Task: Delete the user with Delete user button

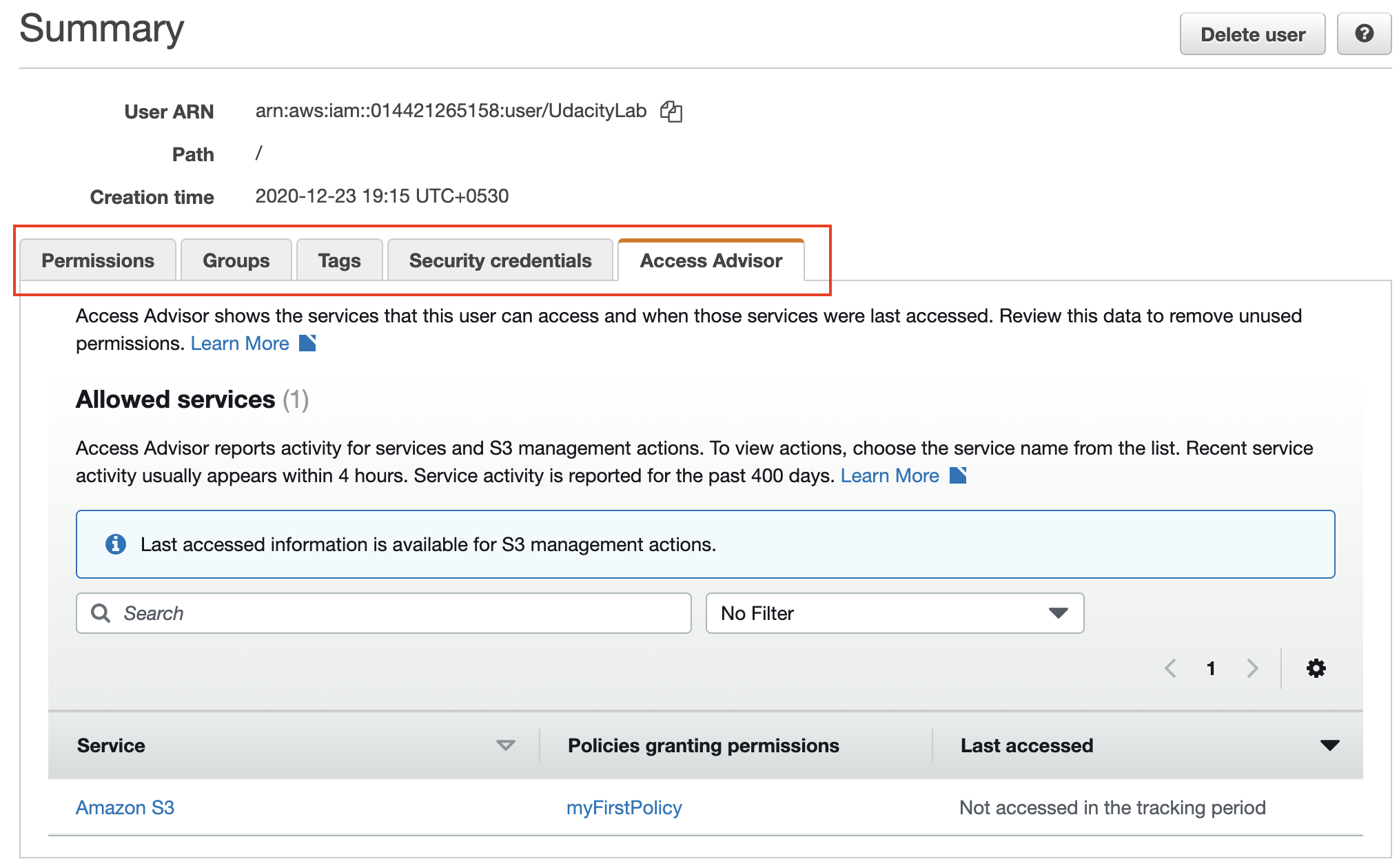Action: (1252, 34)
